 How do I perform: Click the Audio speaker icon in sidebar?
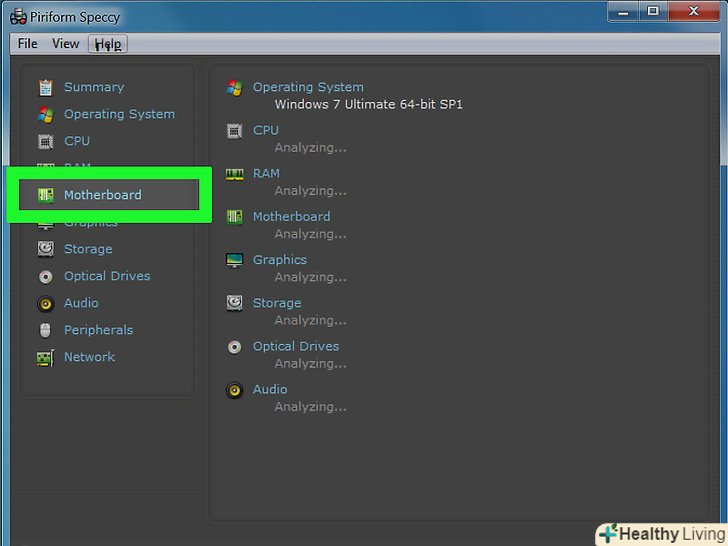[x=46, y=304]
